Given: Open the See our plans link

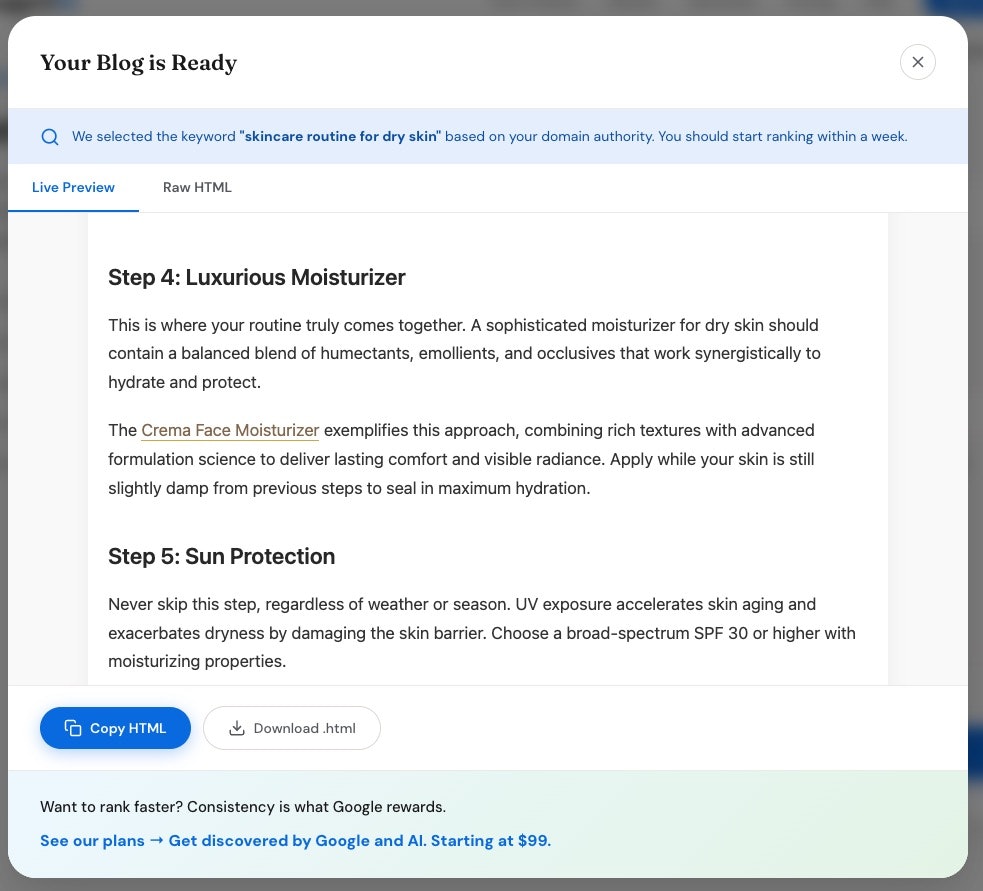Looking at the screenshot, I should (92, 841).
